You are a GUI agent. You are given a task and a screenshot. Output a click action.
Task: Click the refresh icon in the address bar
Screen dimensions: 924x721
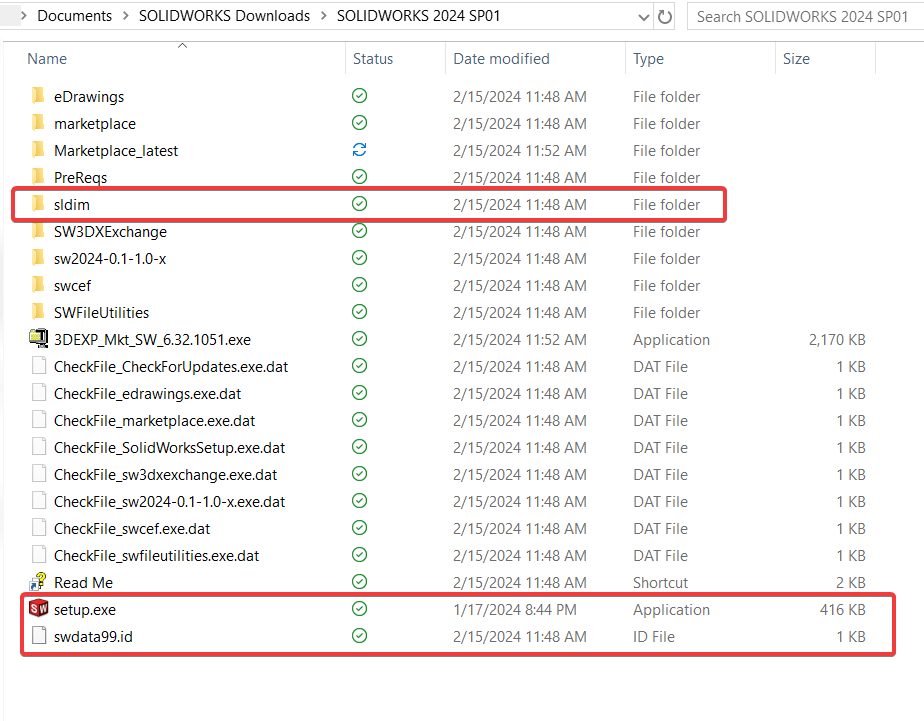coord(667,15)
